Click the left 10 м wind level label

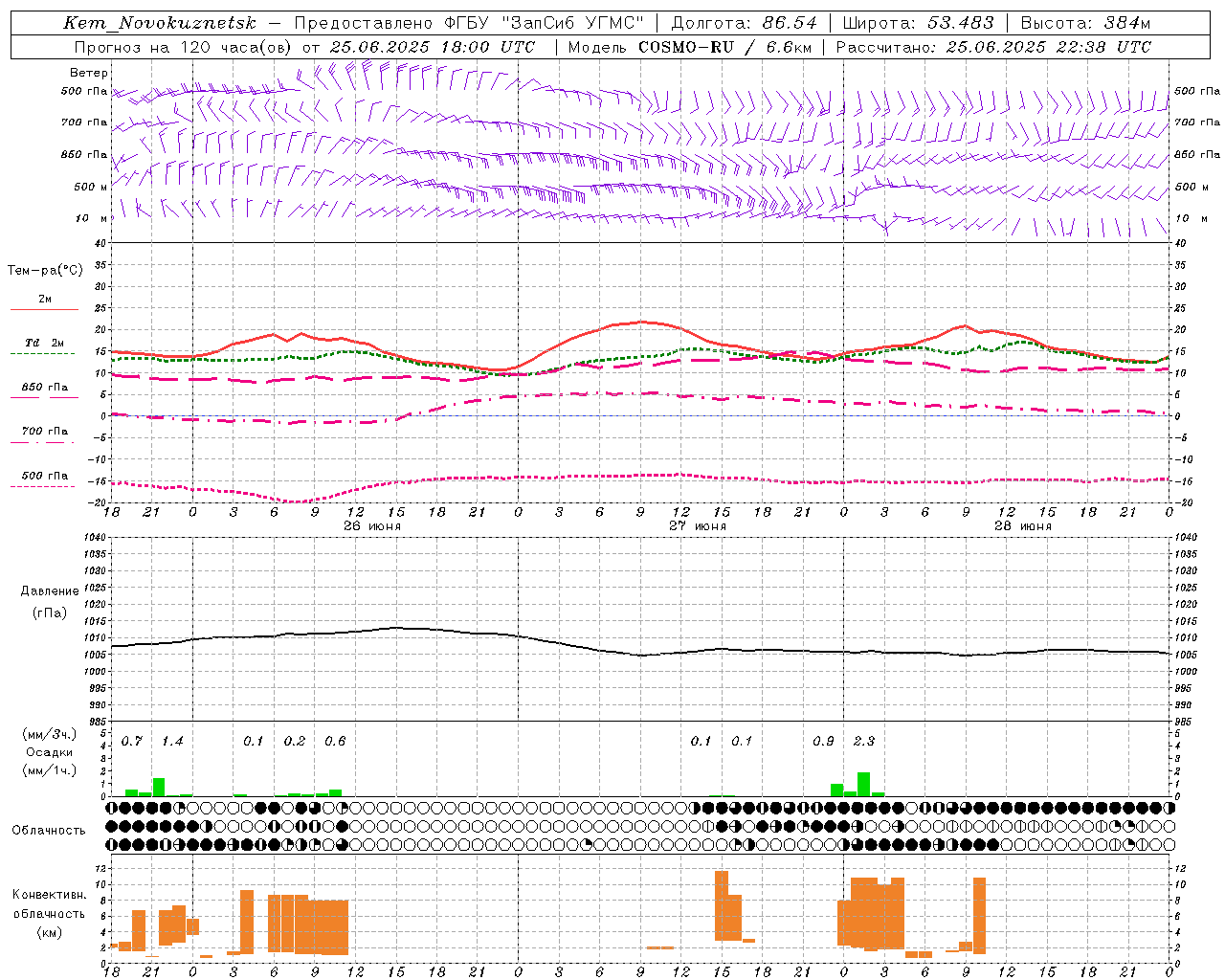[x=95, y=218]
